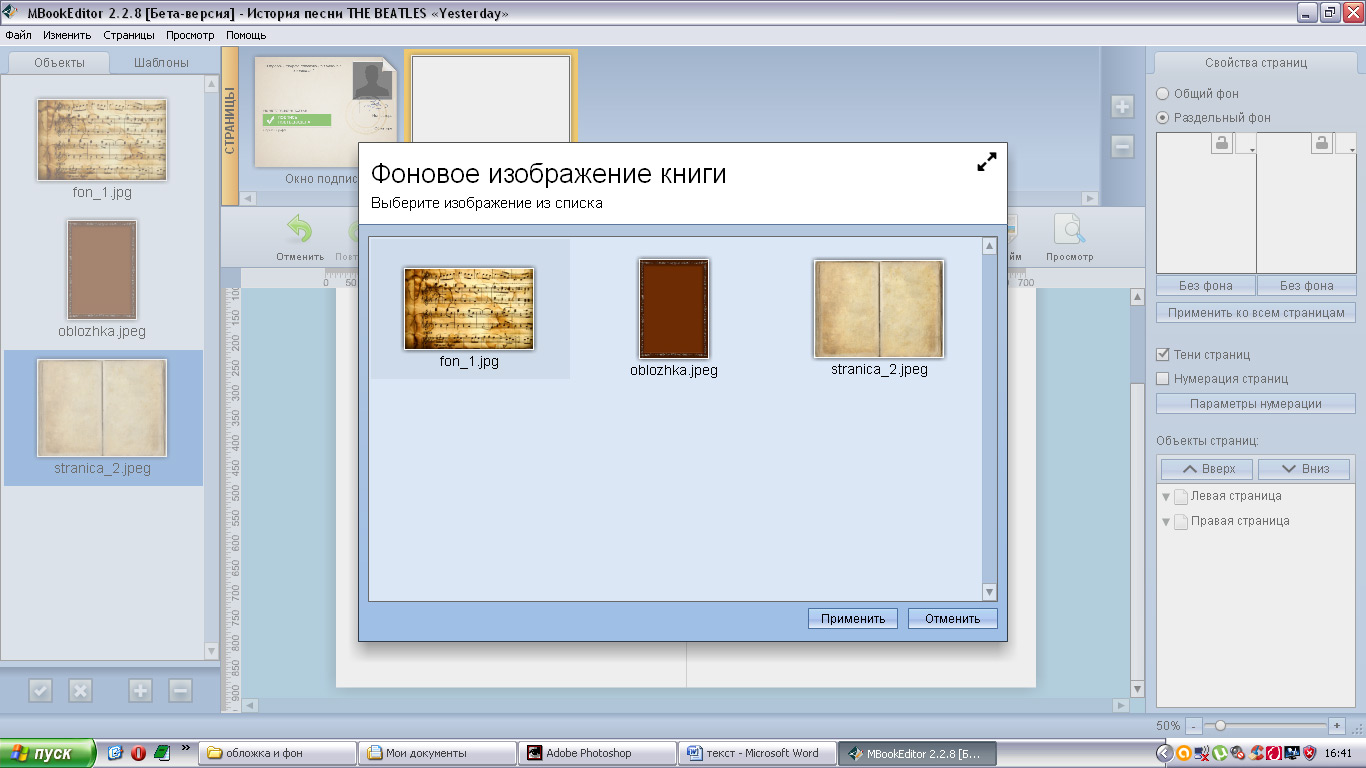Screen dimensions: 1366x768
Task: Click the plus add-page button beside page strip
Action: point(1122,107)
